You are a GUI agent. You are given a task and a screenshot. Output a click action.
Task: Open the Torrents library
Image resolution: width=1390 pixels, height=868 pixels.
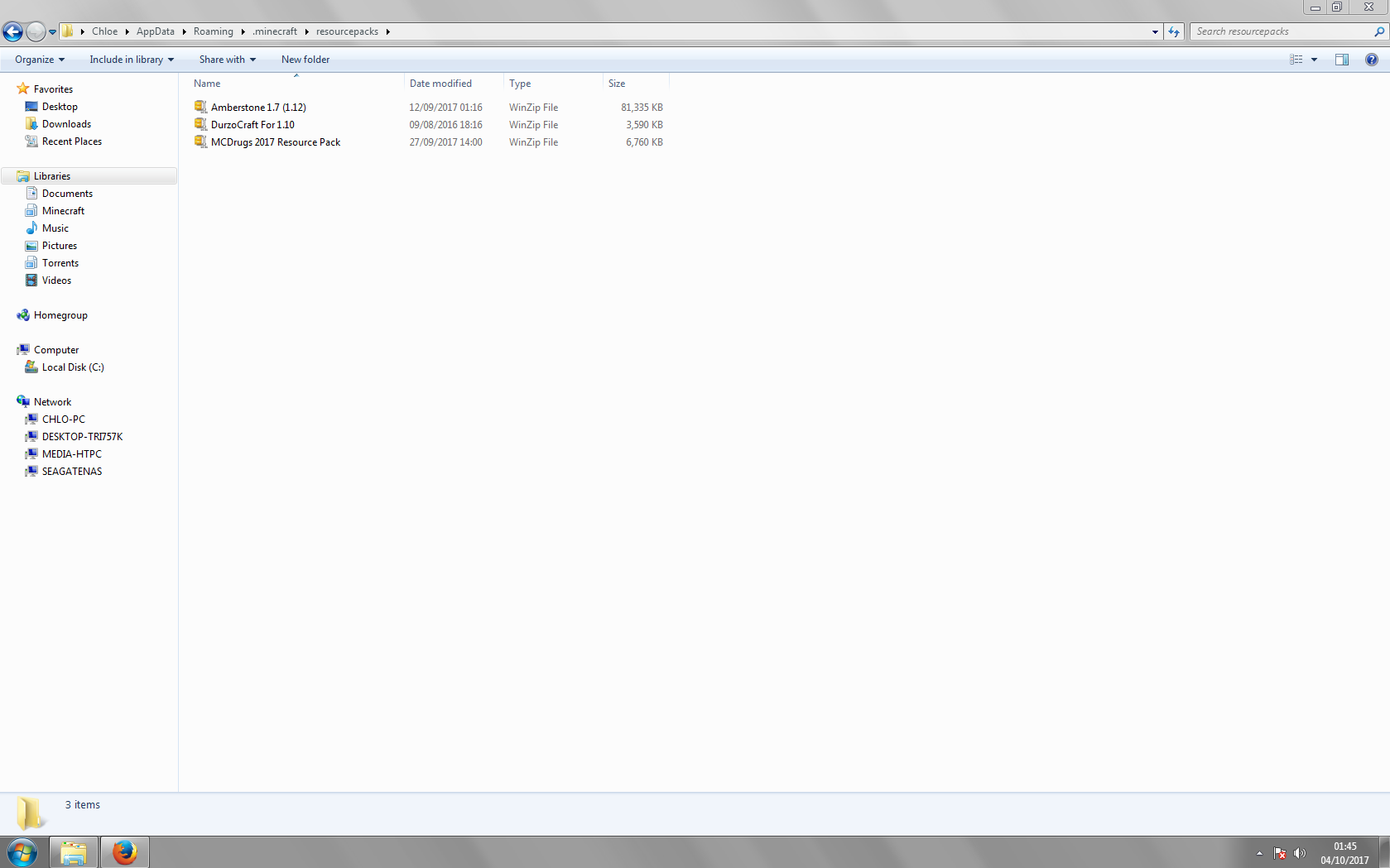pyautogui.click(x=60, y=263)
